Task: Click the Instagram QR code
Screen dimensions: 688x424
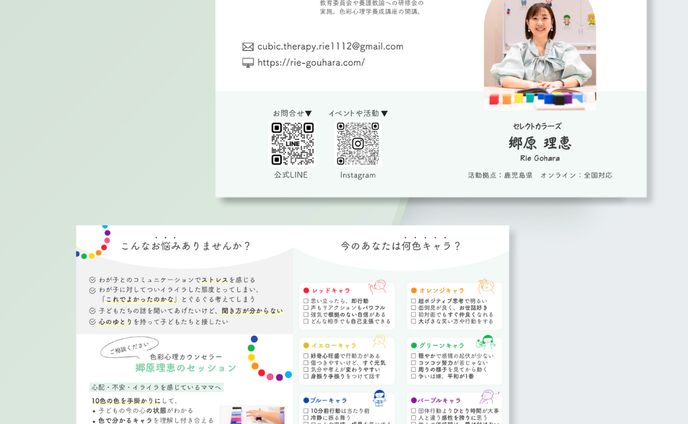Action: tap(358, 144)
